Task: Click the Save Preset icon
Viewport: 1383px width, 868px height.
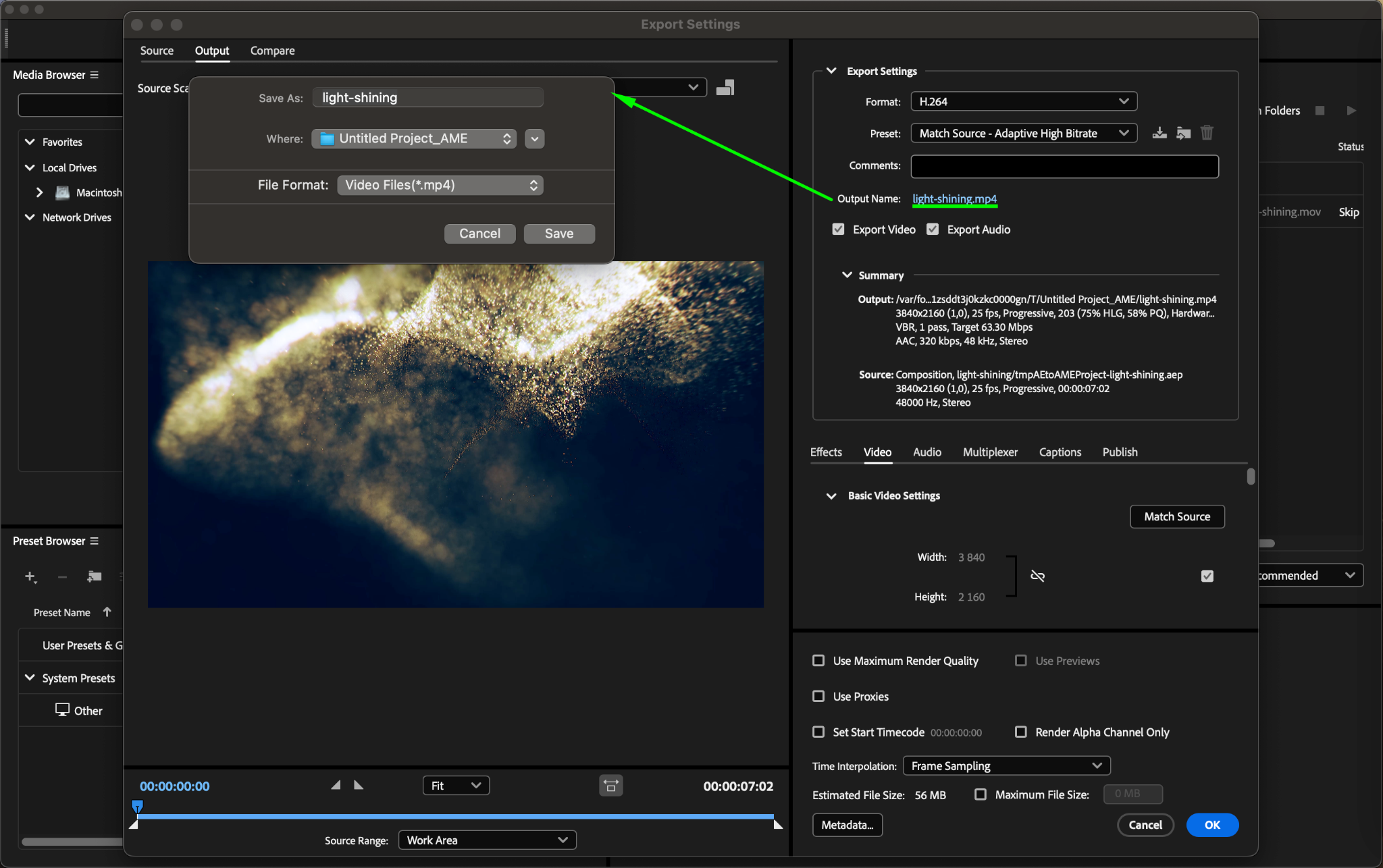Action: tap(1159, 133)
